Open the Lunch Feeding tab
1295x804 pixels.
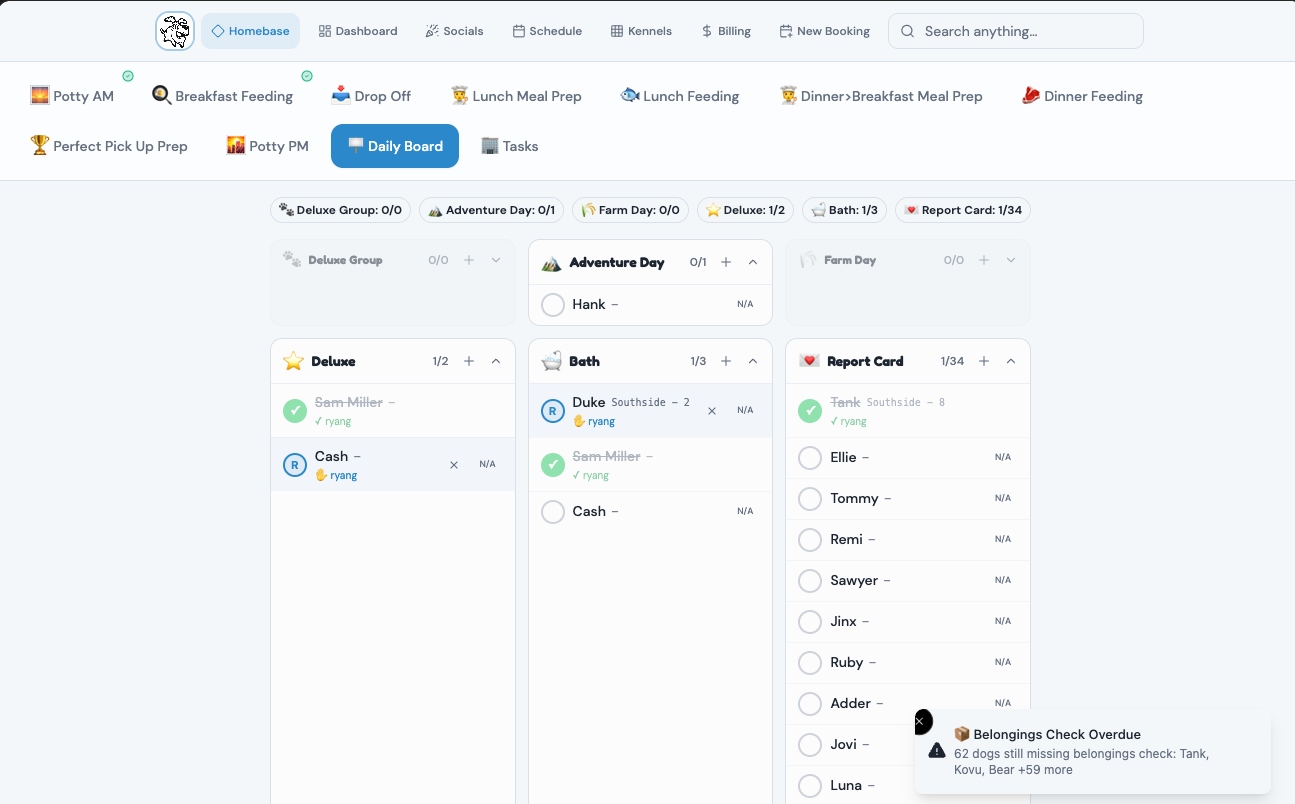[x=680, y=96]
